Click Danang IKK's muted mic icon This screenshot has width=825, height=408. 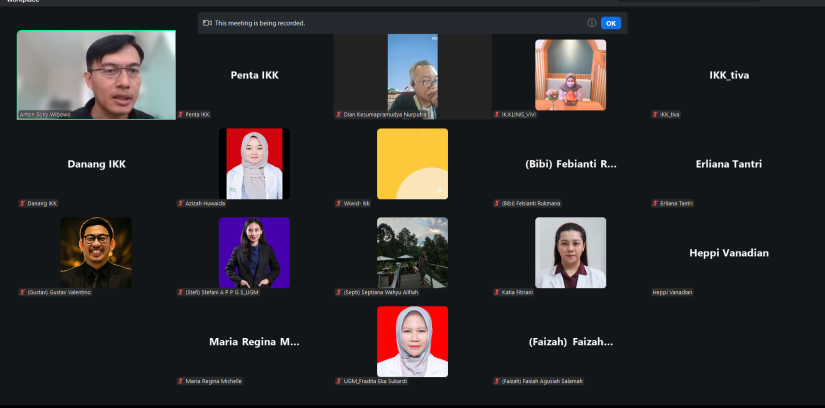[22, 203]
